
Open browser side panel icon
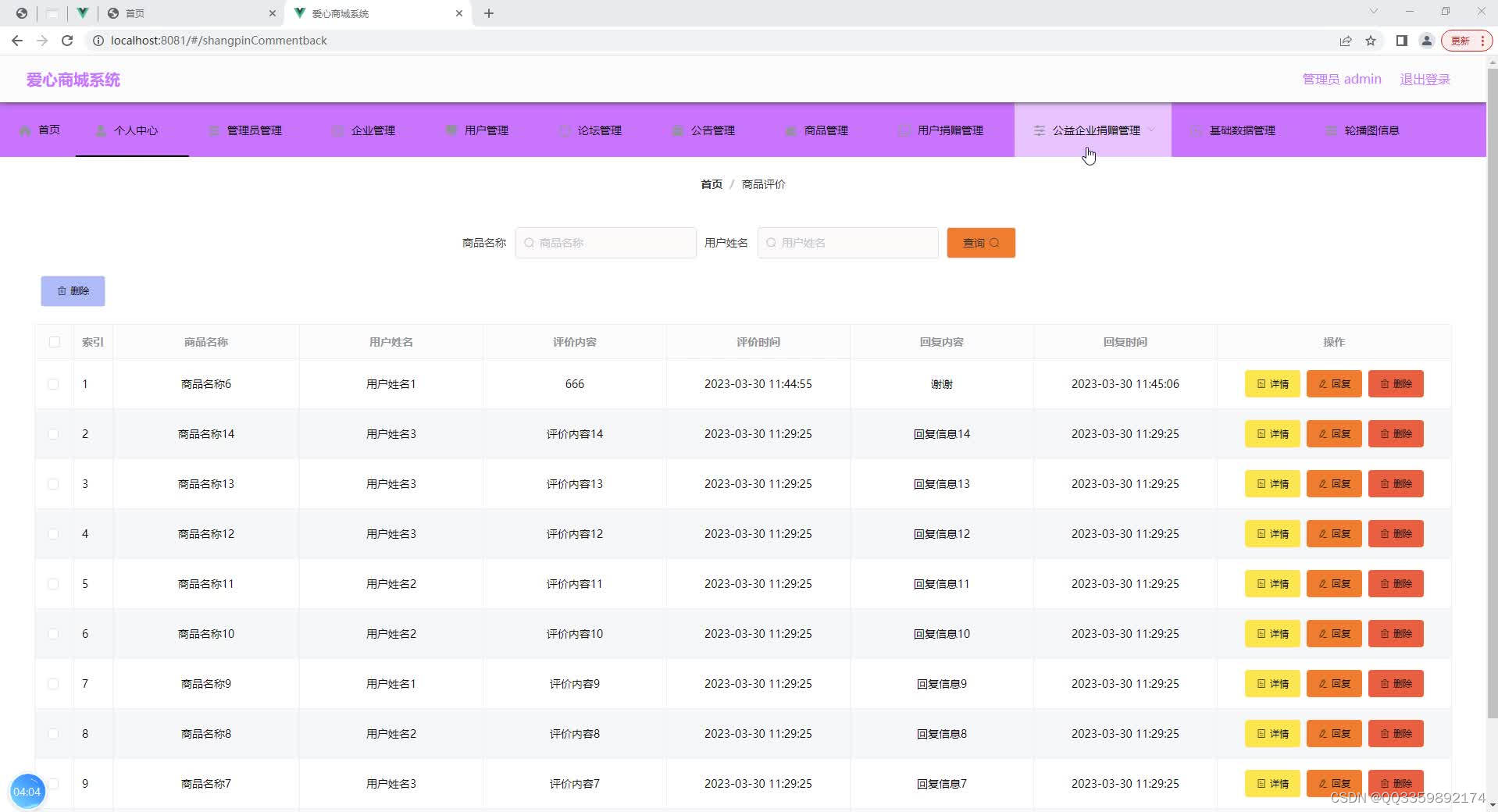pyautogui.click(x=1402, y=41)
